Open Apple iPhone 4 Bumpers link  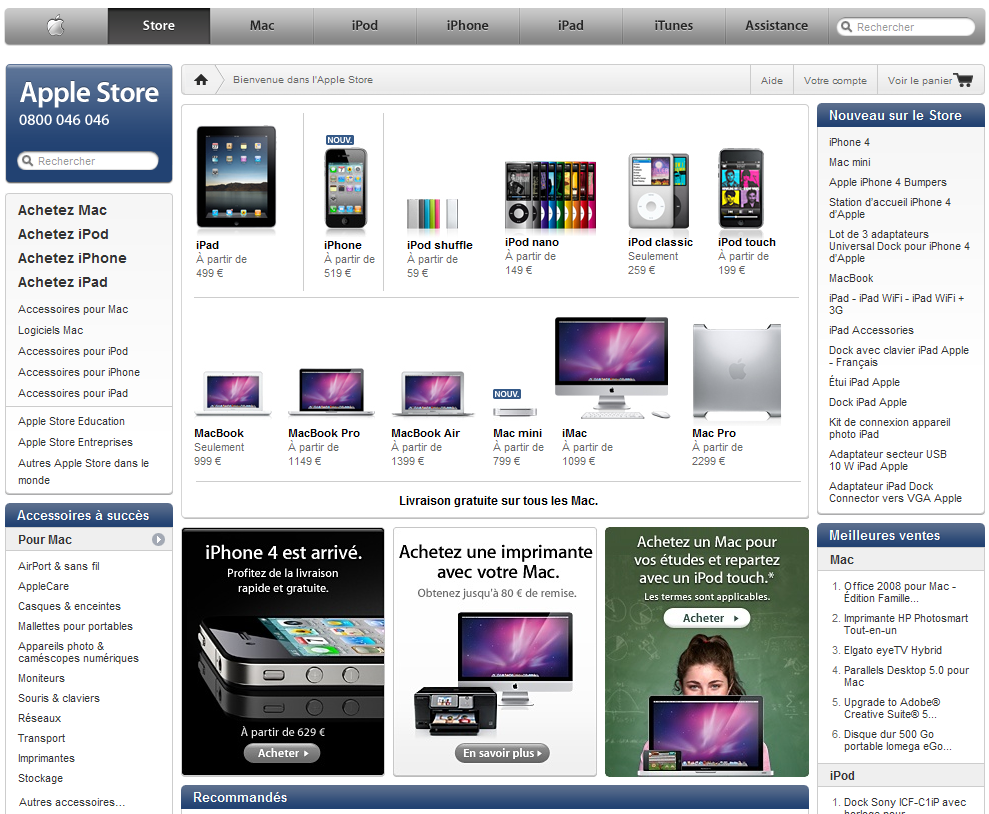pyautogui.click(x=887, y=182)
